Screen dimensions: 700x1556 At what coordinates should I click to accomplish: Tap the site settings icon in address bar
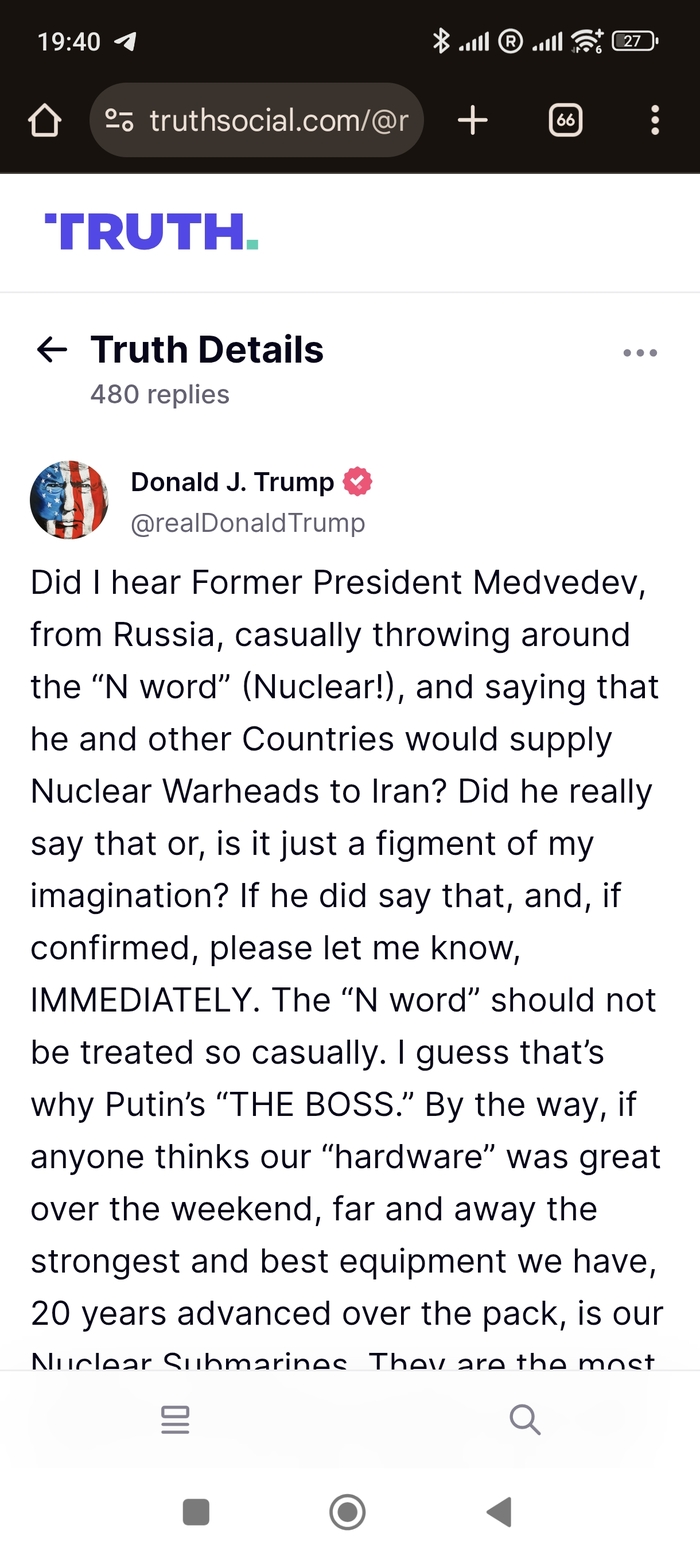point(120,121)
